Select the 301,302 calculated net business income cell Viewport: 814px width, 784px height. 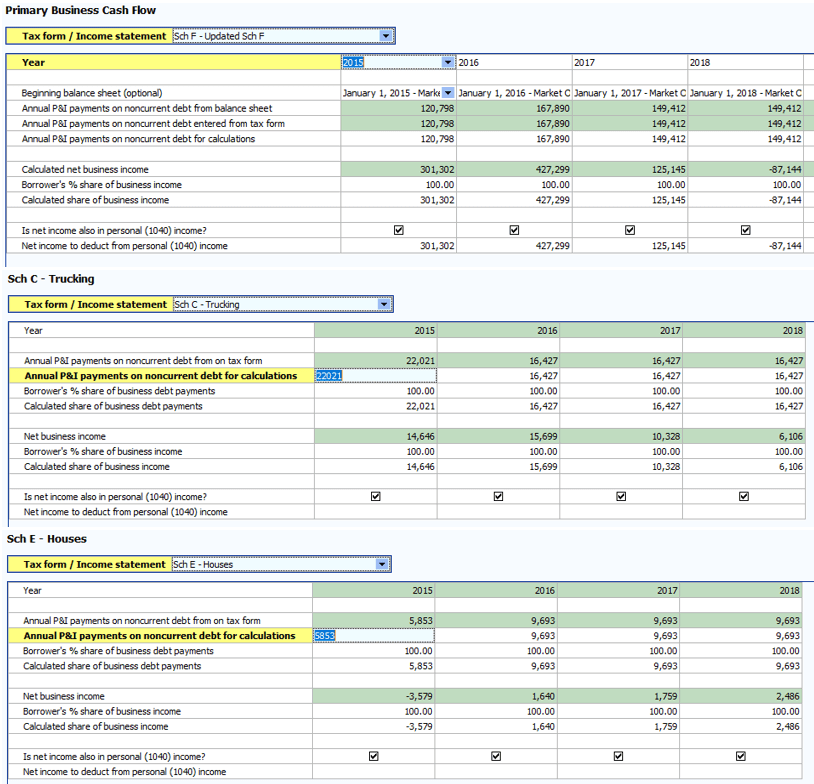pyautogui.click(x=400, y=169)
